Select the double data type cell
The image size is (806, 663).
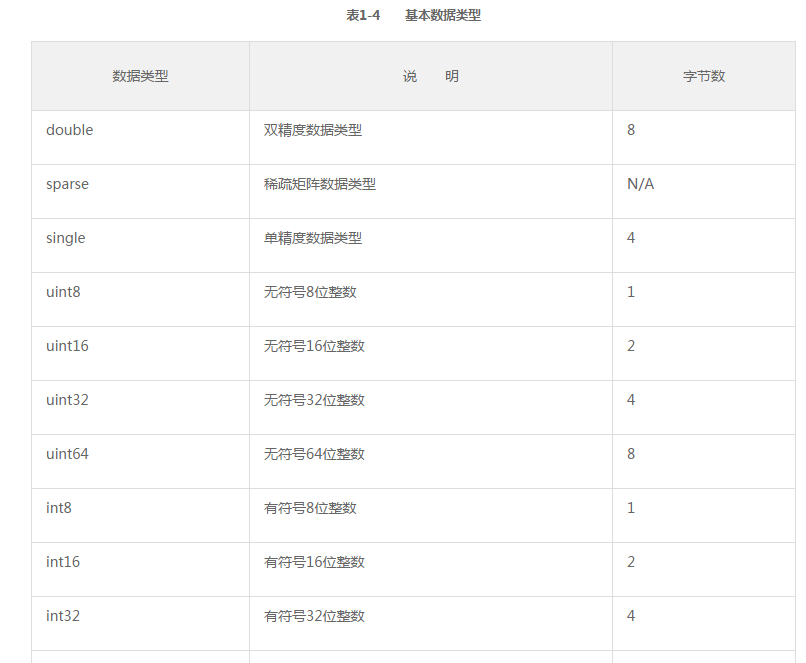(x=140, y=138)
